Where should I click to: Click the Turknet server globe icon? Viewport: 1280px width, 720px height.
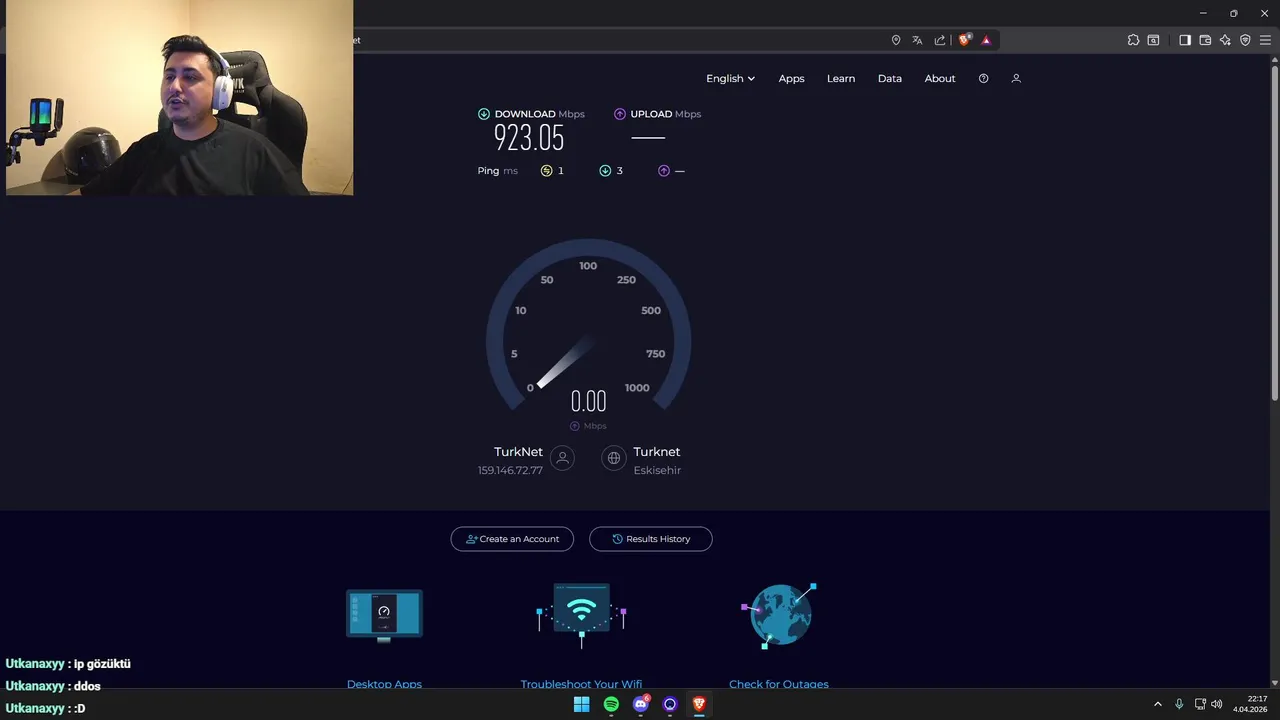[x=614, y=458]
